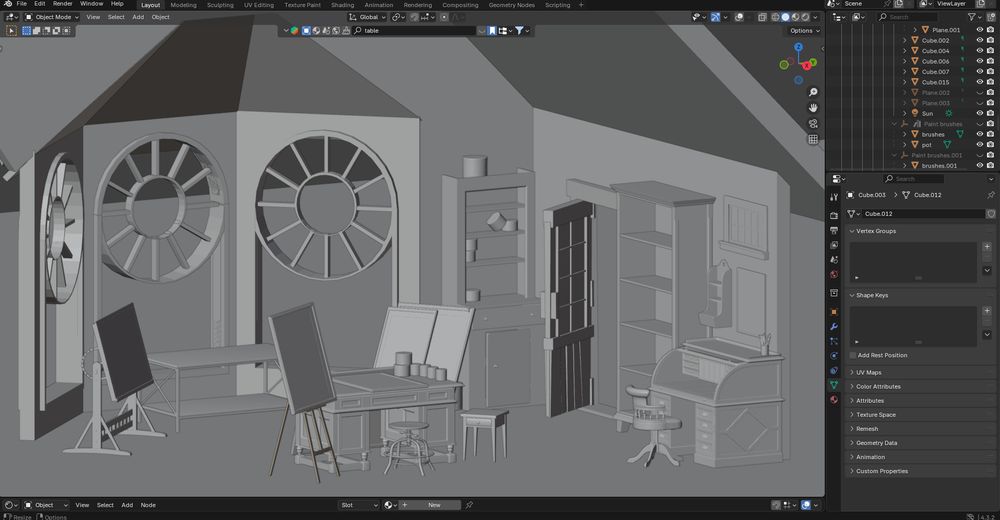The height and width of the screenshot is (520, 1000).
Task: Open the World properties tab
Action: (834, 274)
